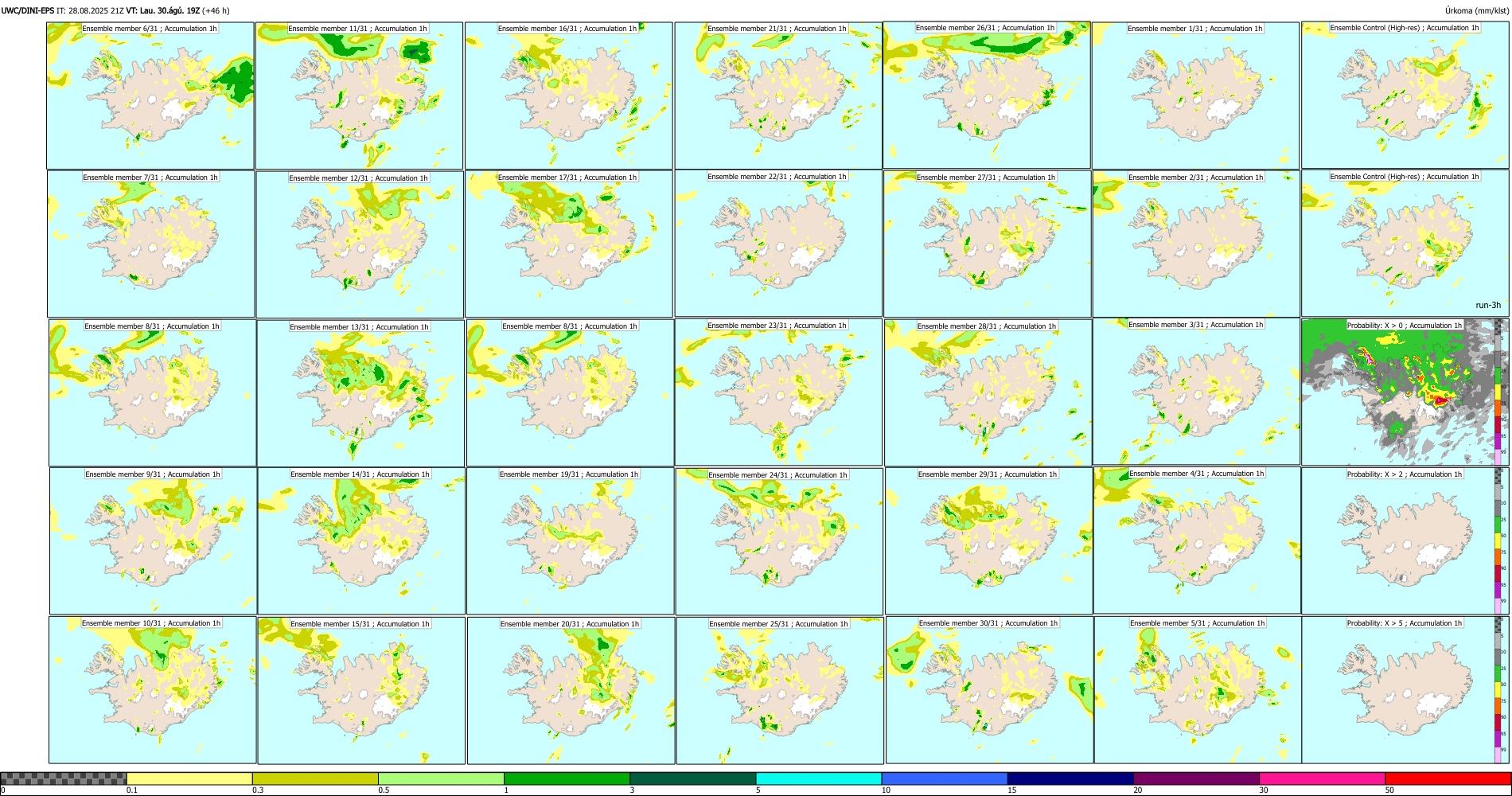Select the 'Ensemble member 15/31 ; Accumulation 1h' title
Screen dimensions: 1512x796
pyautogui.click(x=360, y=624)
